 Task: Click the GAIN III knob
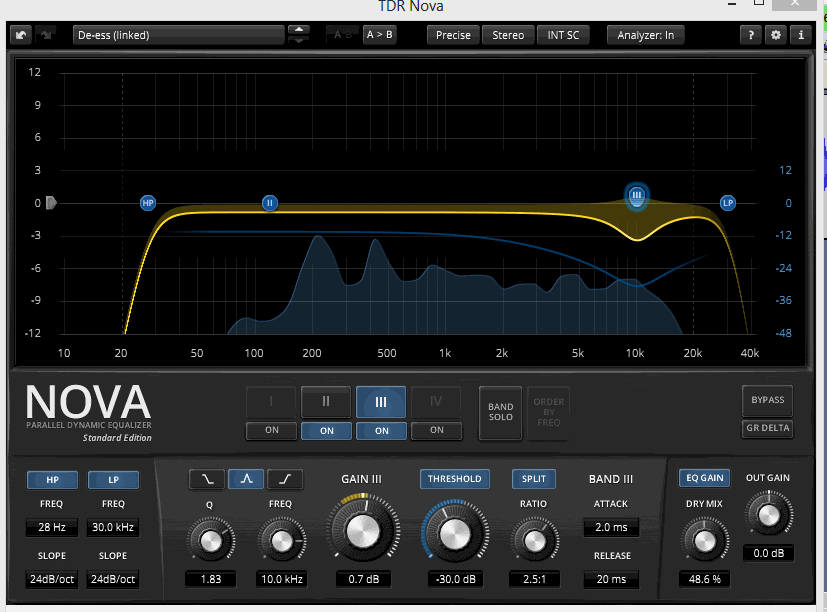click(363, 530)
